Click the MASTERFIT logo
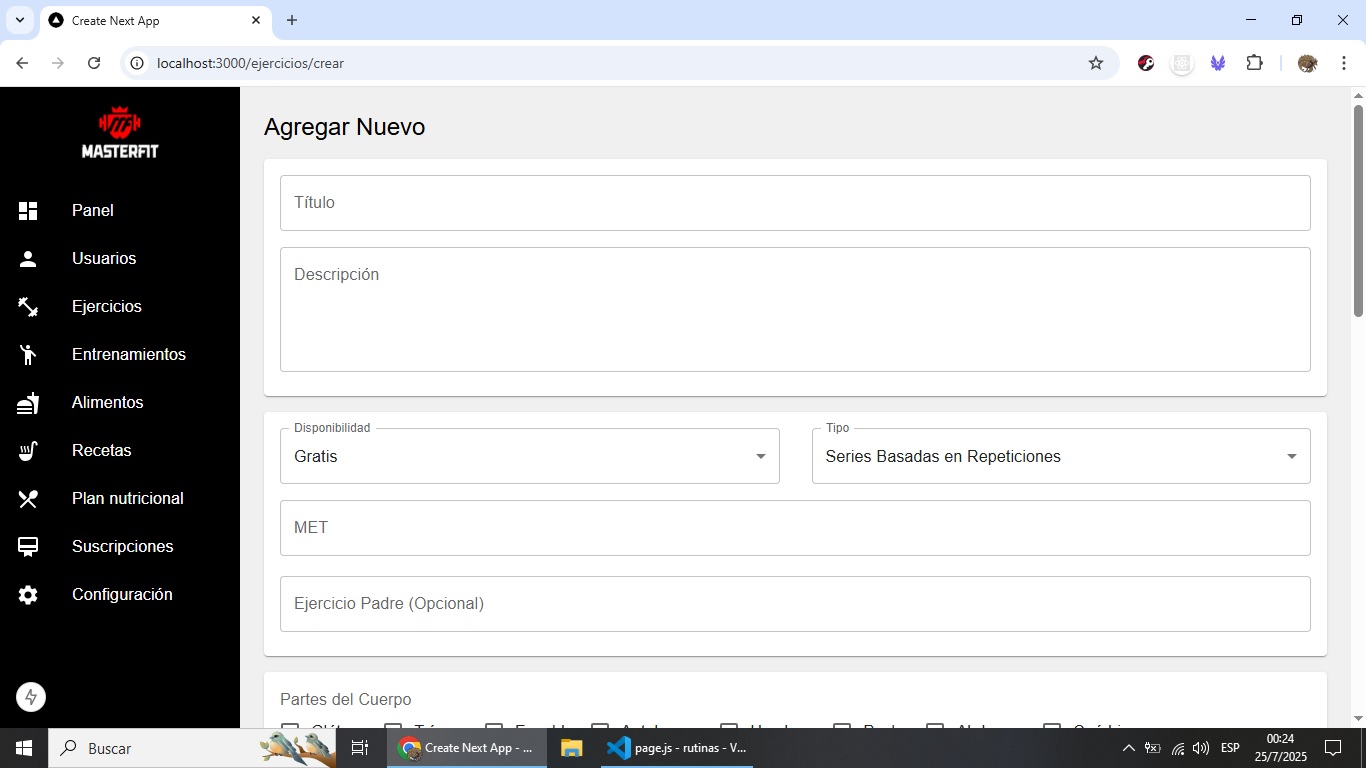This screenshot has width=1366, height=768. pos(120,132)
